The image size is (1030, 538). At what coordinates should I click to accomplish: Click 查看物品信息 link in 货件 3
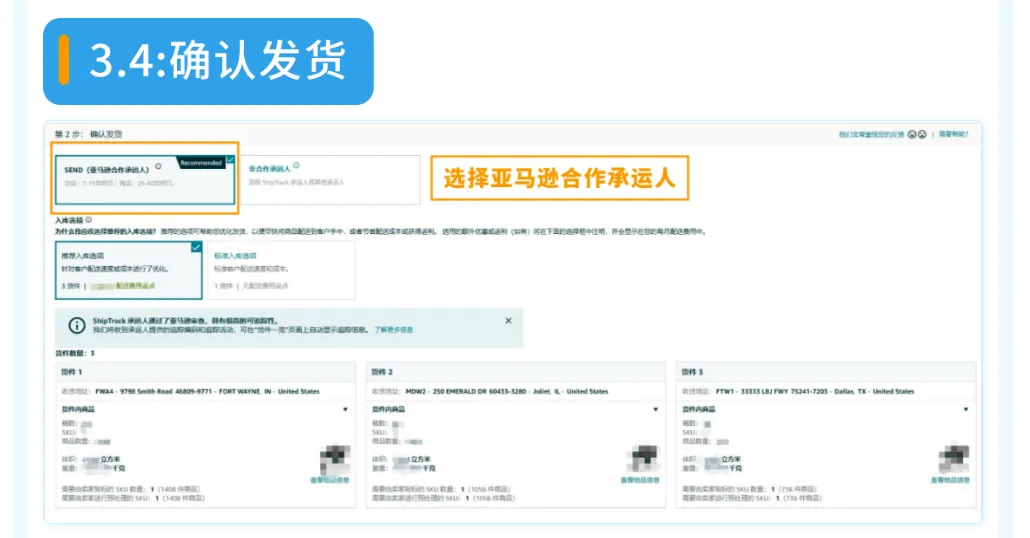(950, 480)
